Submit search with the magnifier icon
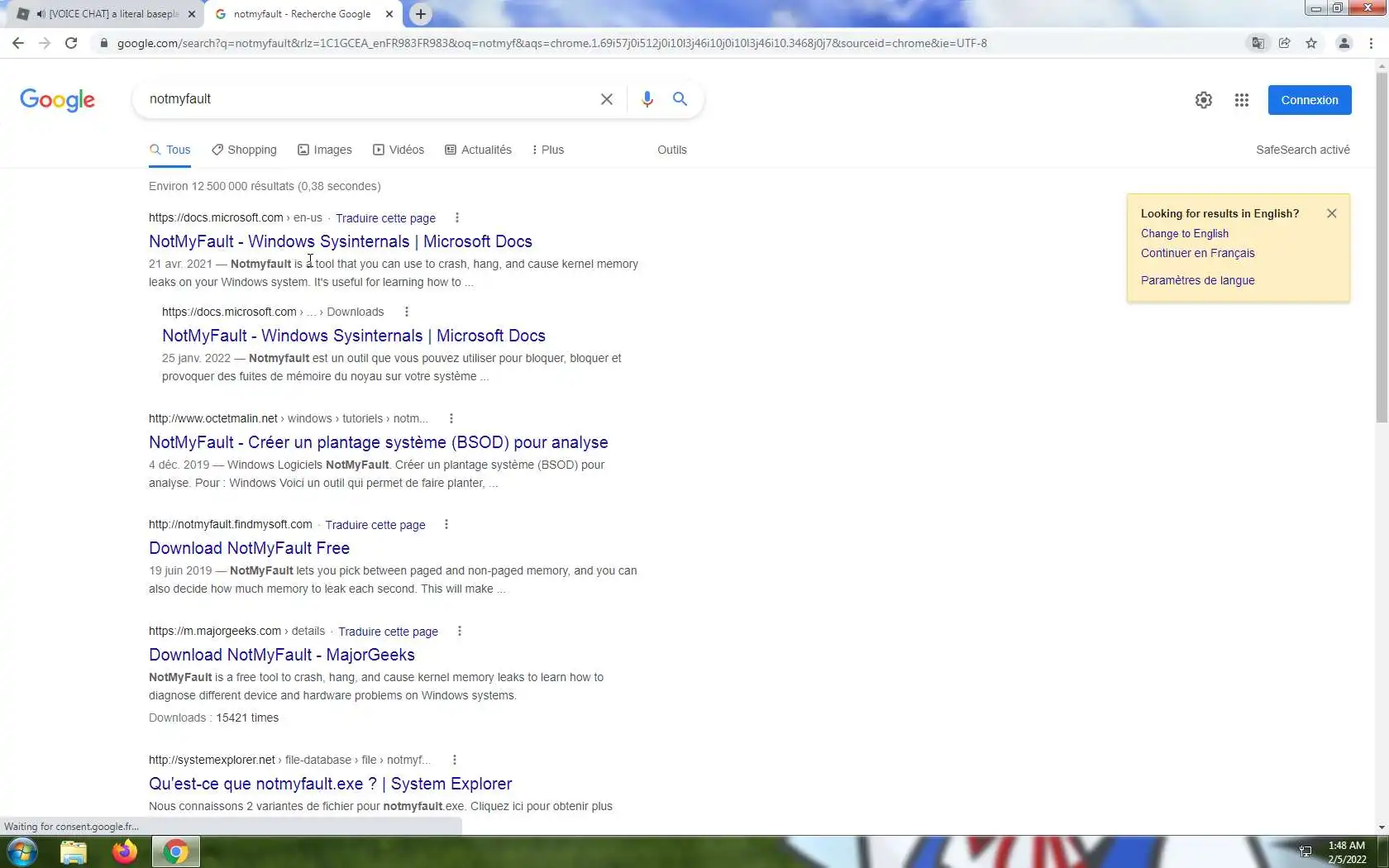The width and height of the screenshot is (1389, 868). coord(680,99)
